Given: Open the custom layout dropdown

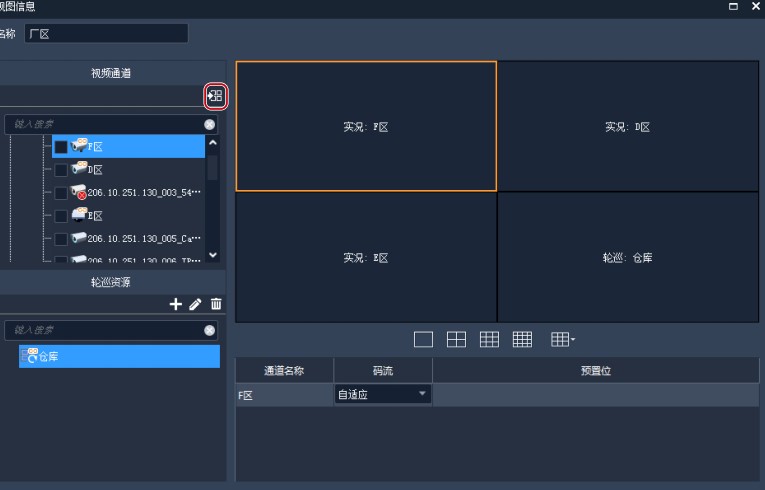Looking at the screenshot, I should coord(563,339).
